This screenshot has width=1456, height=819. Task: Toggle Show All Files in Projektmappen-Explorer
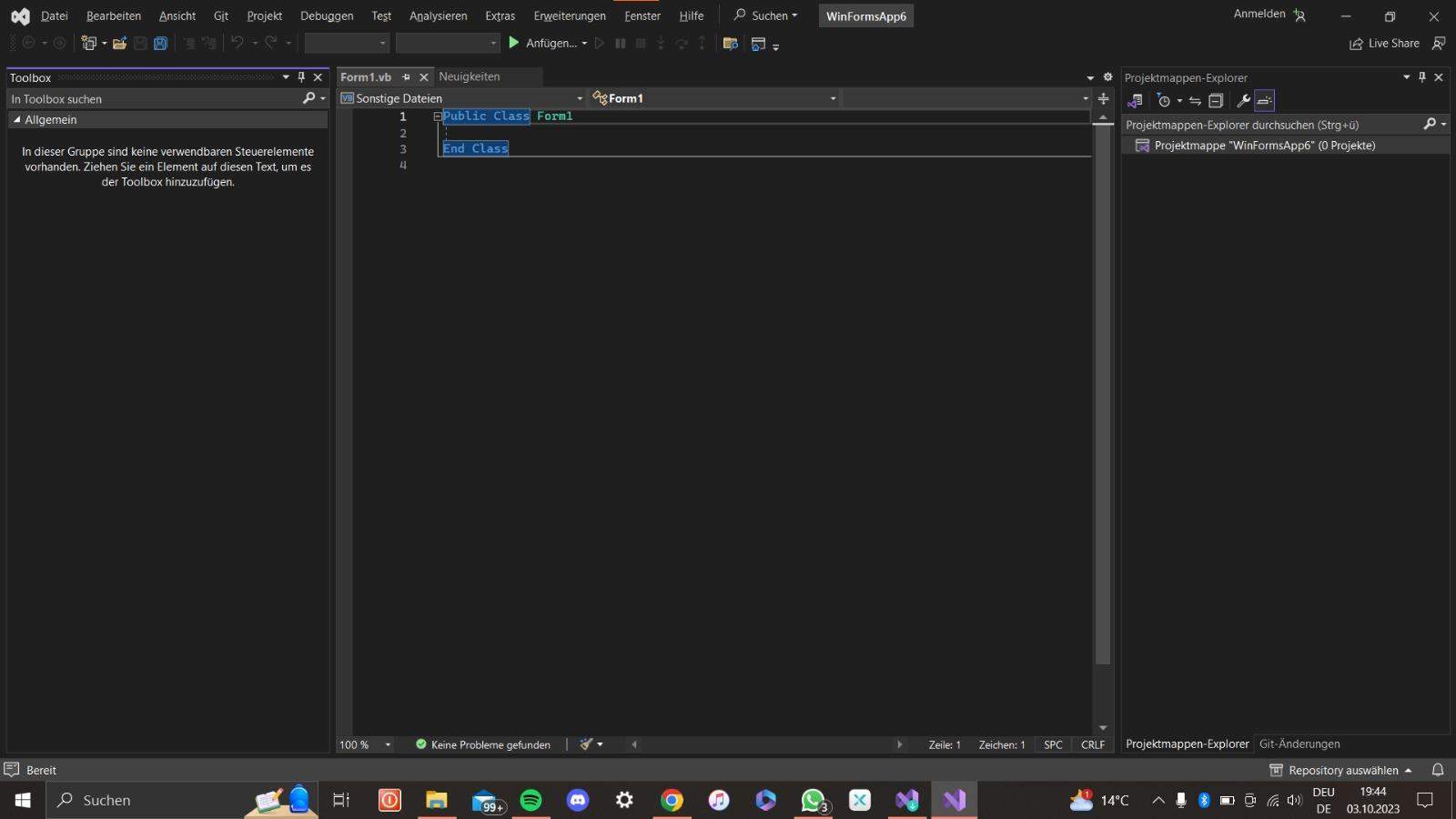[1264, 101]
